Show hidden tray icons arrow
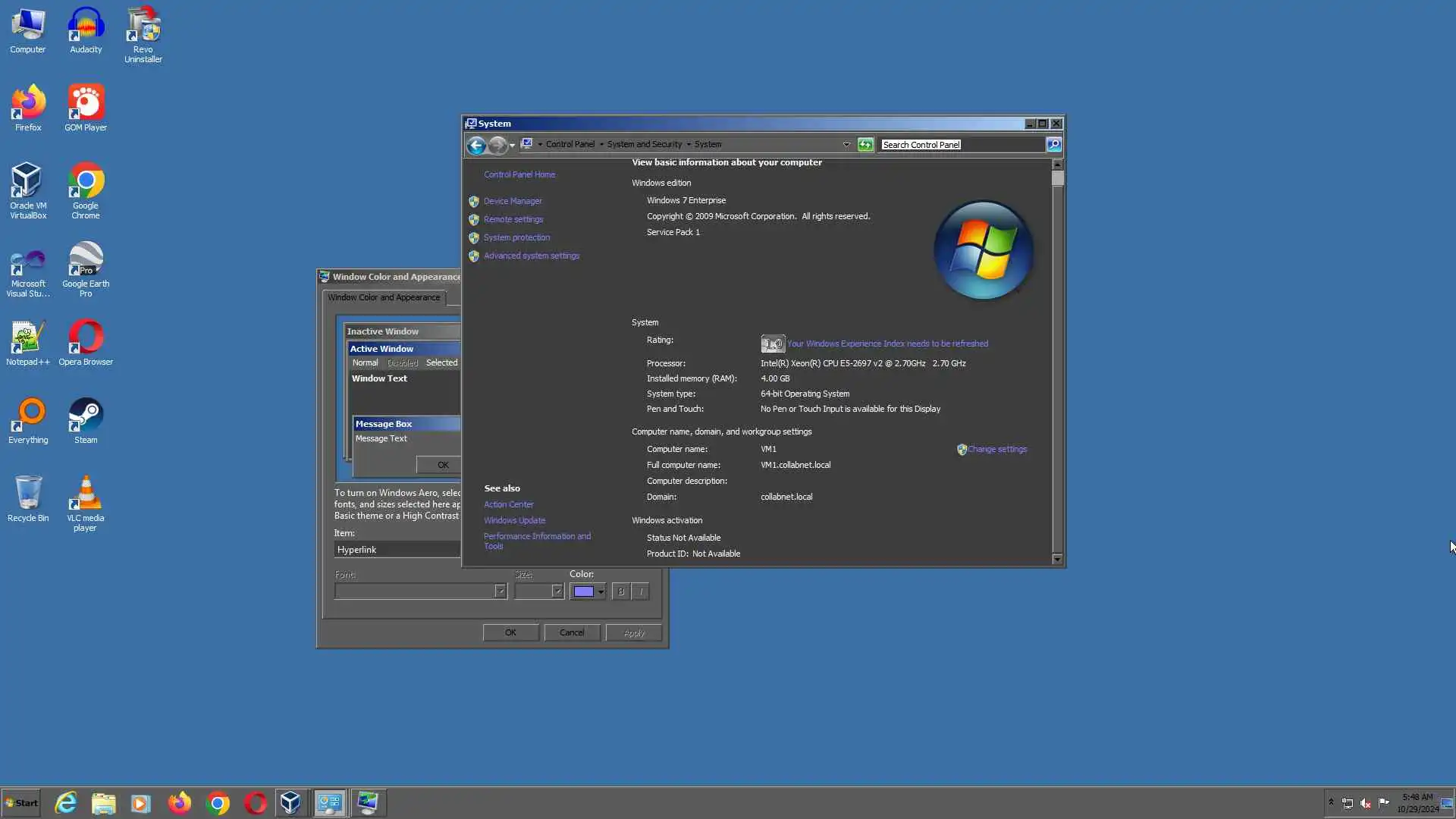Viewport: 1456px width, 819px height. pyautogui.click(x=1331, y=802)
